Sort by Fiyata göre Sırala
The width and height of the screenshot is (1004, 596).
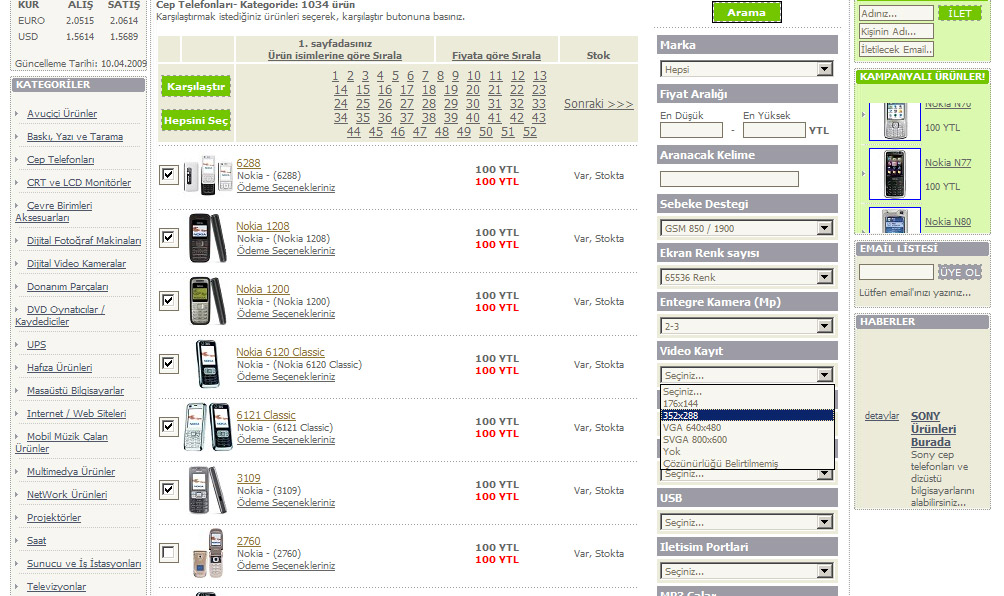pyautogui.click(x=496, y=56)
